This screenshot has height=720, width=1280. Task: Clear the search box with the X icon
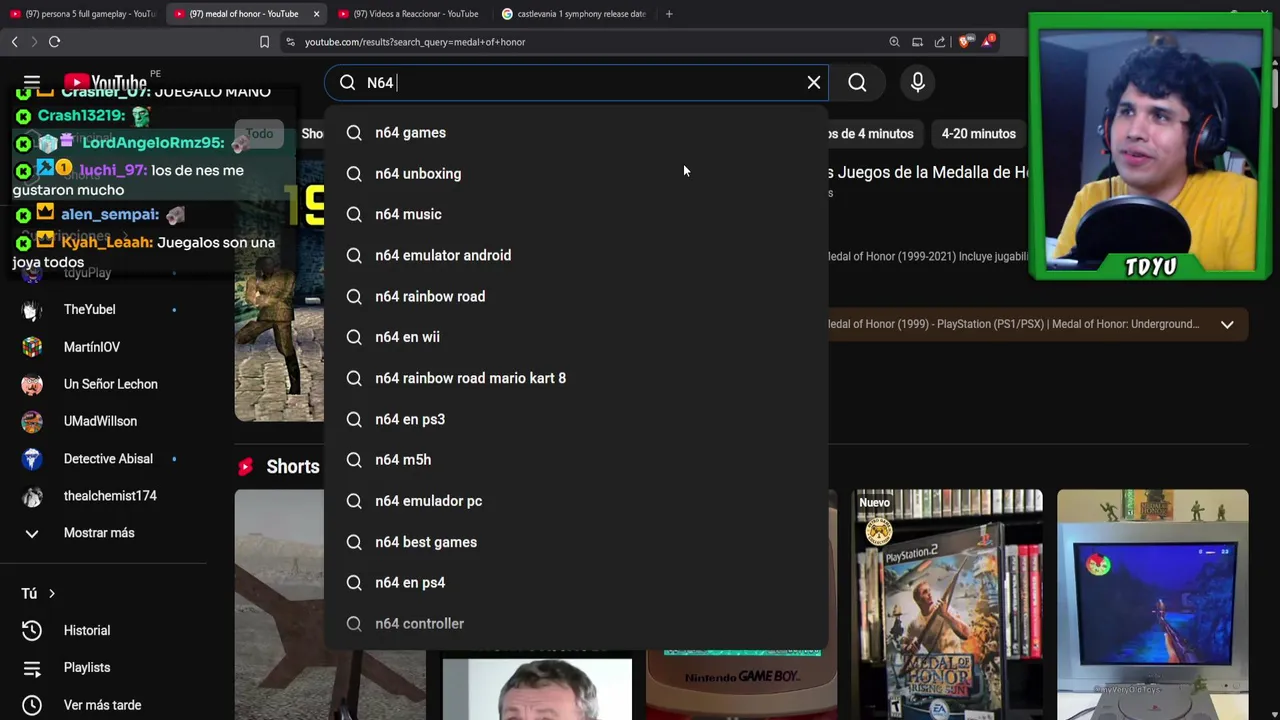(x=814, y=83)
